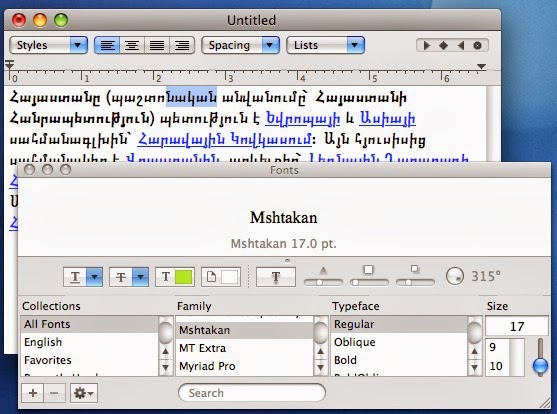Remove collection with the minus button
This screenshot has height=414, width=557.
[54, 393]
